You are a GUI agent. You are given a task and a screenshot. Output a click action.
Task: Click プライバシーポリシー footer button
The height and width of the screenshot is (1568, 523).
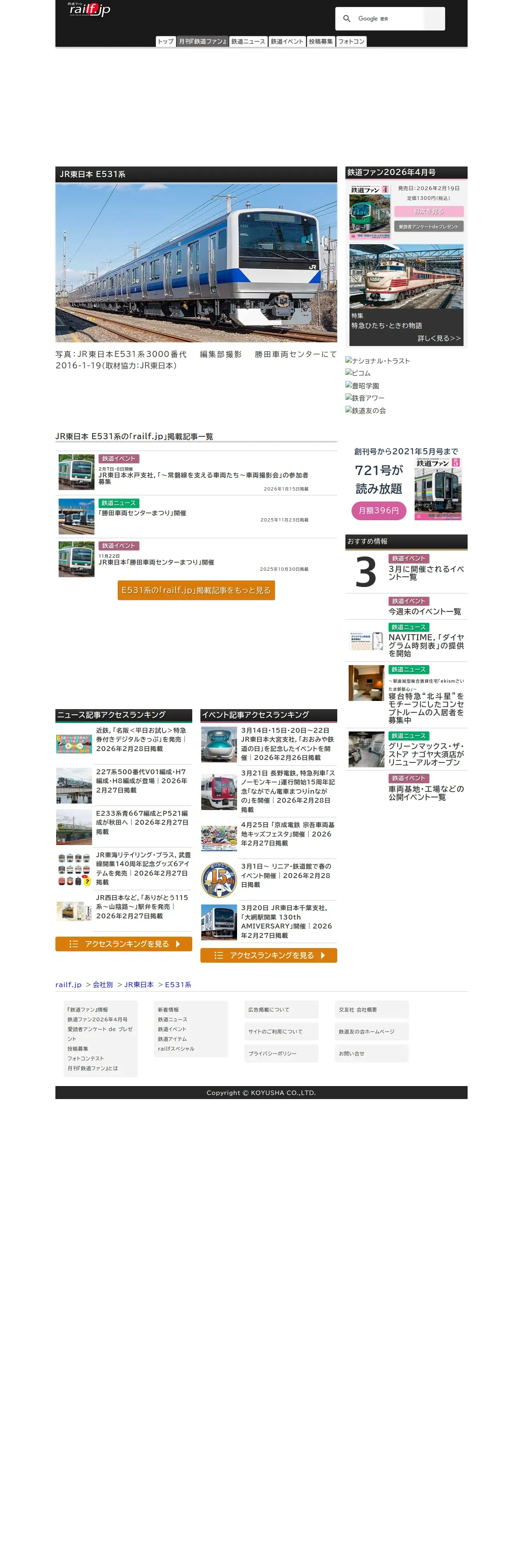coord(281,1053)
